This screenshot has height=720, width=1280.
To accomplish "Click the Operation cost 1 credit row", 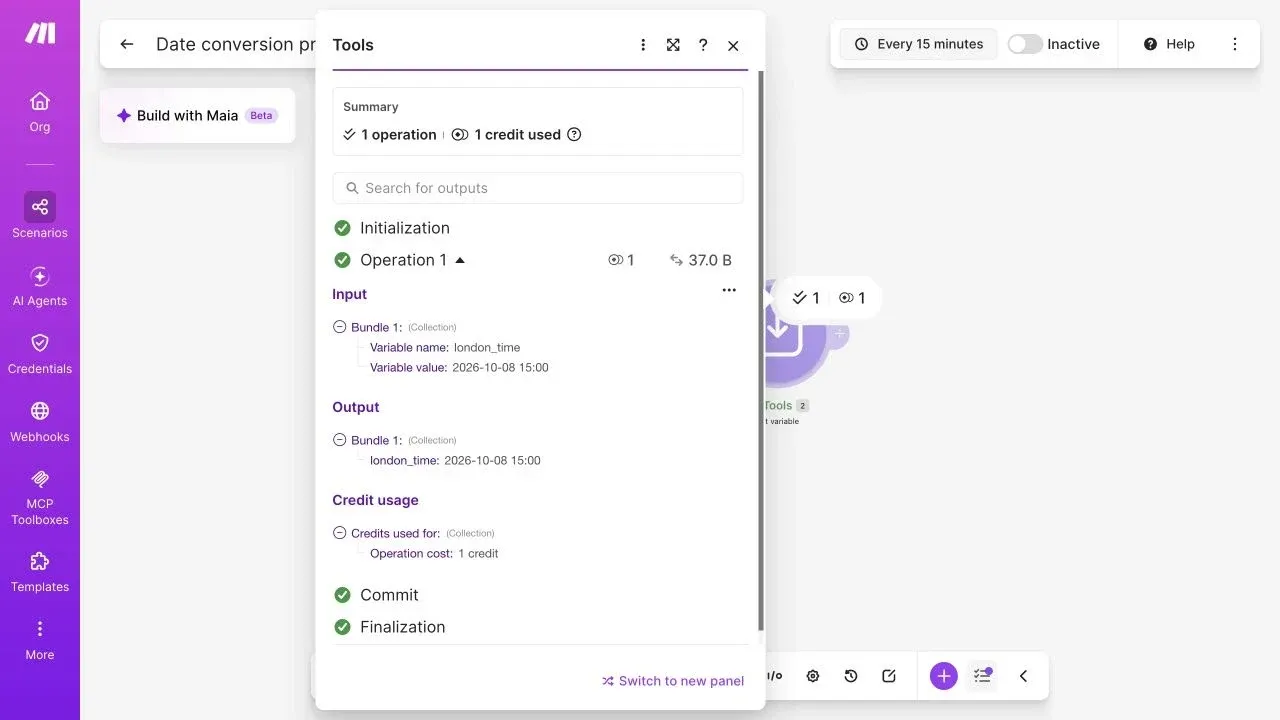I will click(x=434, y=553).
